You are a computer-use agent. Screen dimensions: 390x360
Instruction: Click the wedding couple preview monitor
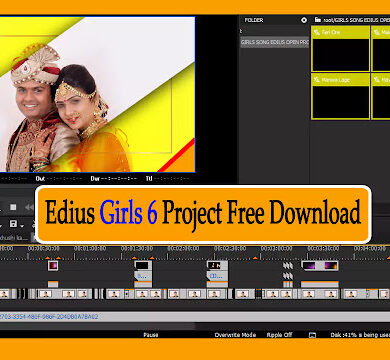pos(97,94)
